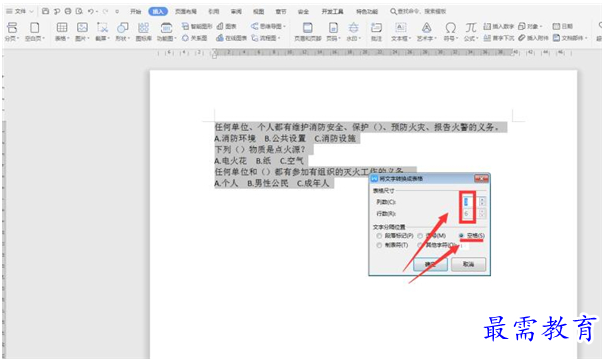
Task: Click the Redo arrow icon
Action: [105, 11]
